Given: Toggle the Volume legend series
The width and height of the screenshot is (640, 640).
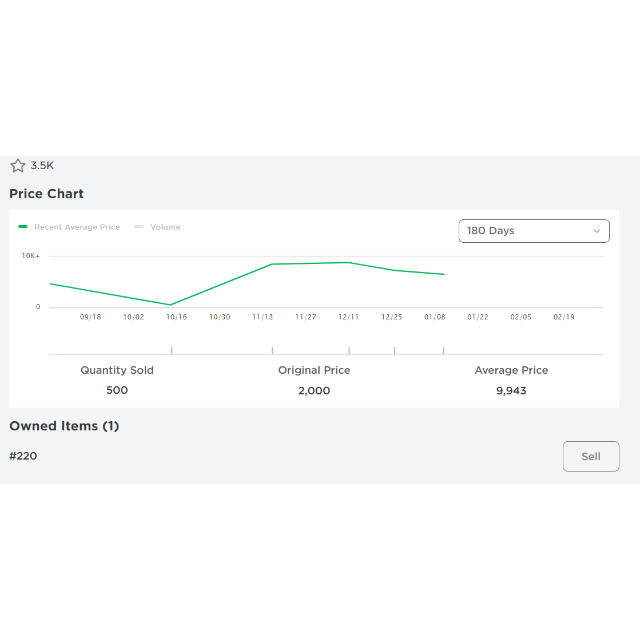Looking at the screenshot, I should 157,227.
